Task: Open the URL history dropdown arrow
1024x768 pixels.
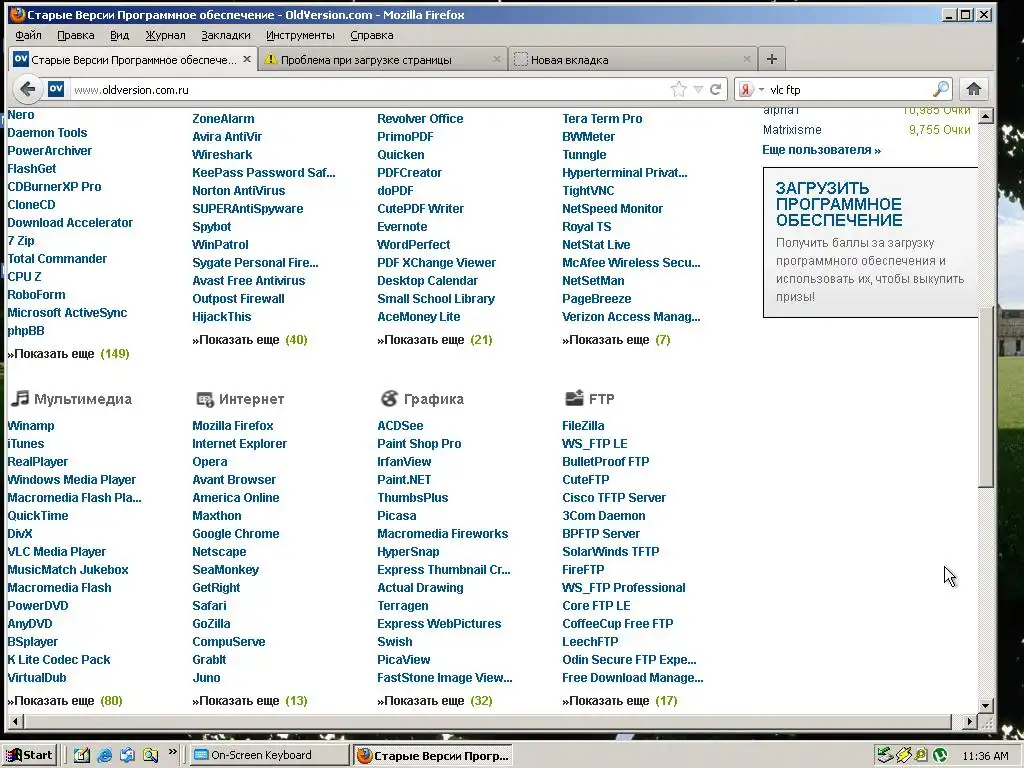Action: [x=698, y=89]
